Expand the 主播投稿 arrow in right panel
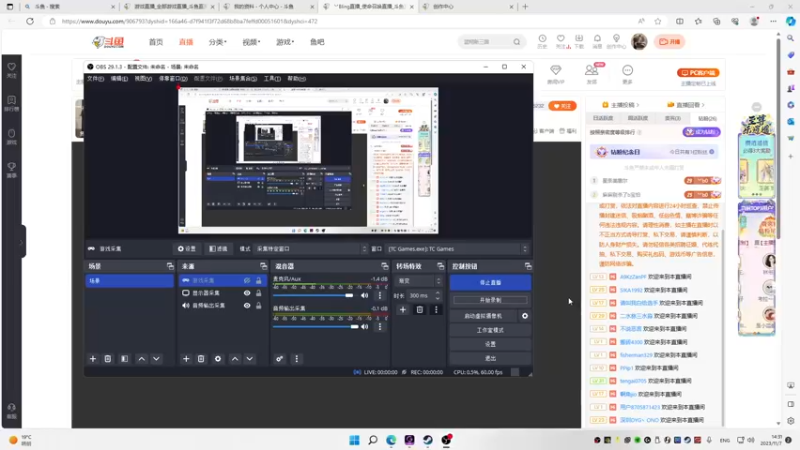The image size is (800, 450). click(638, 105)
